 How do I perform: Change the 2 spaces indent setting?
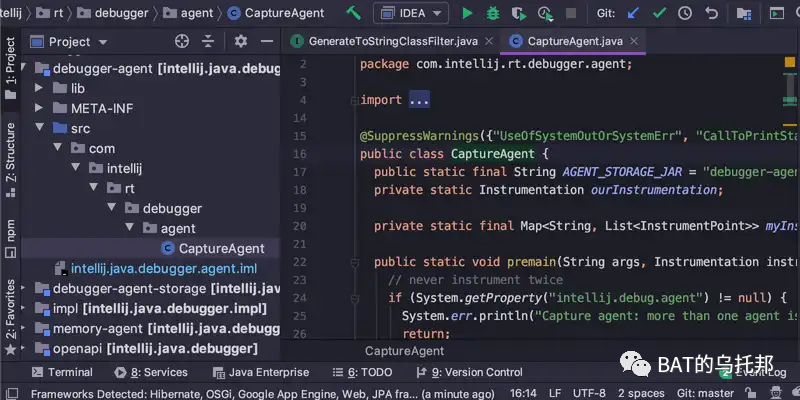(642, 394)
